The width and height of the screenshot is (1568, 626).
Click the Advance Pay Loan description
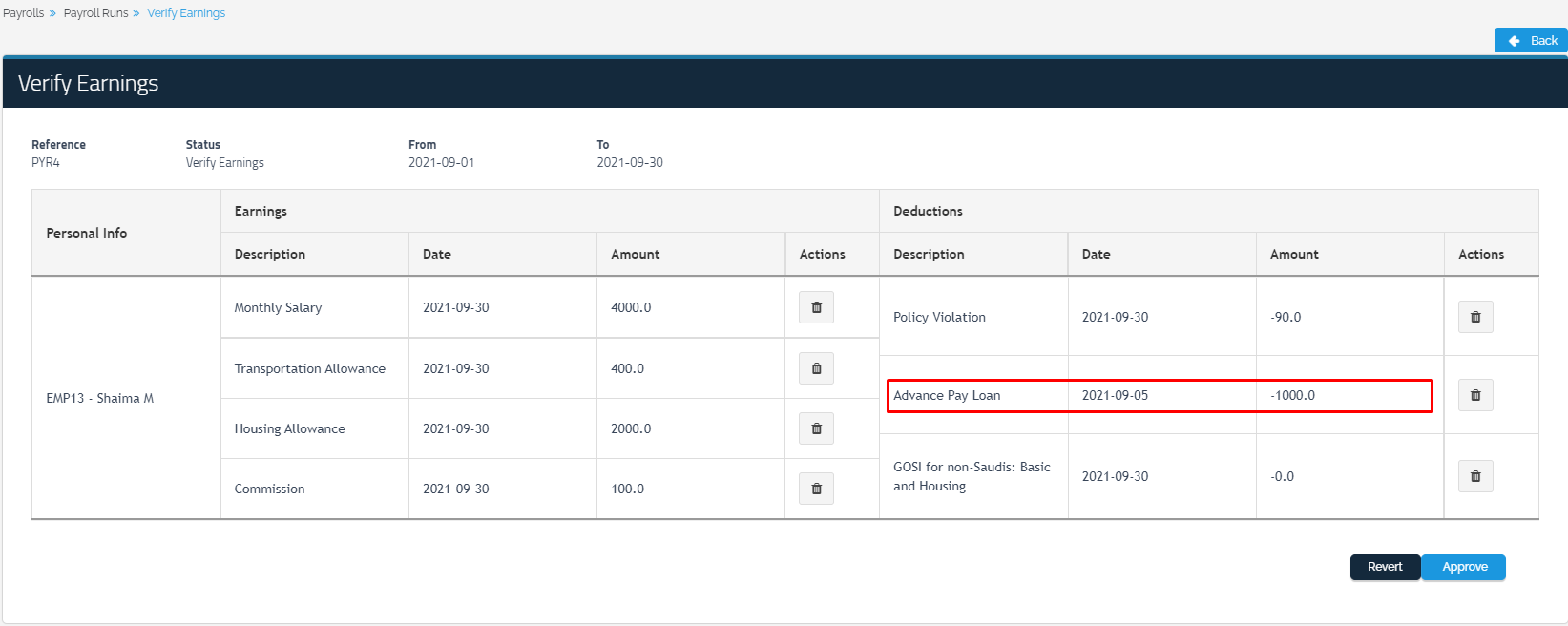pos(947,395)
